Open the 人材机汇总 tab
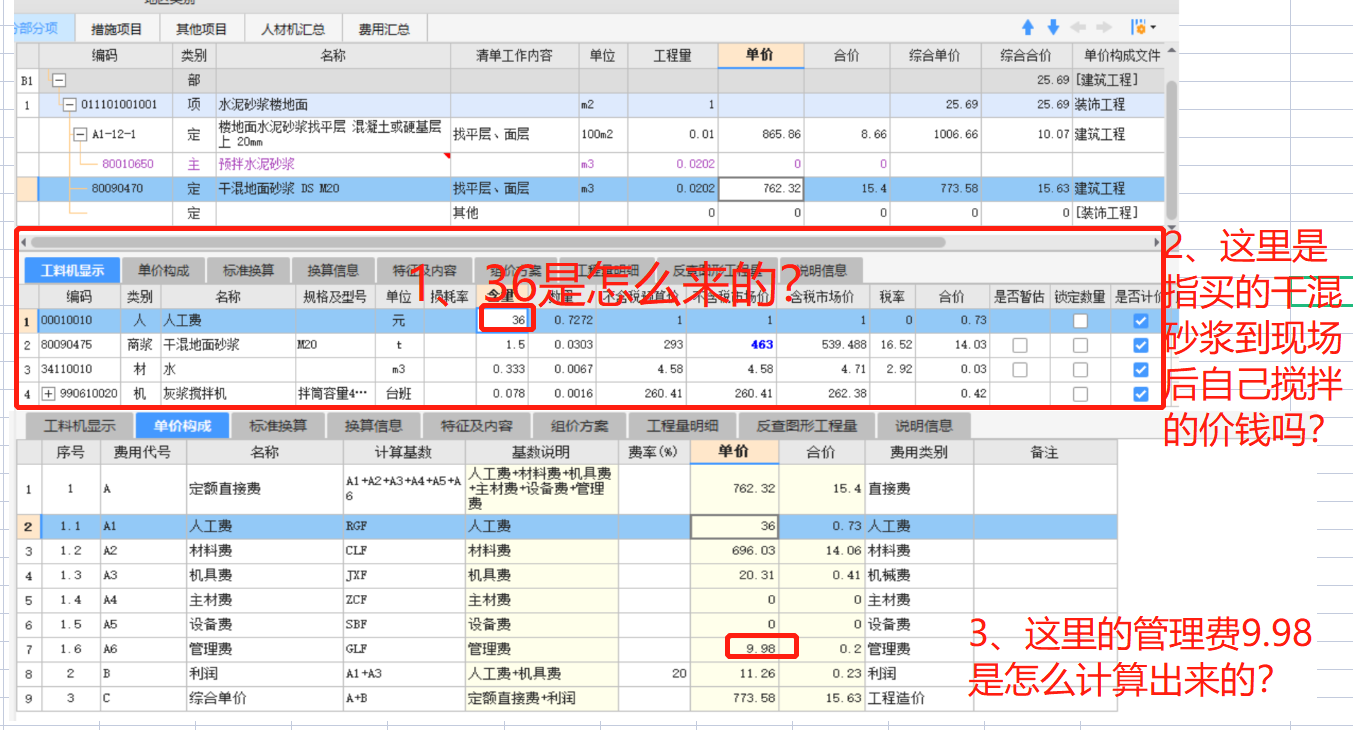 [x=293, y=29]
